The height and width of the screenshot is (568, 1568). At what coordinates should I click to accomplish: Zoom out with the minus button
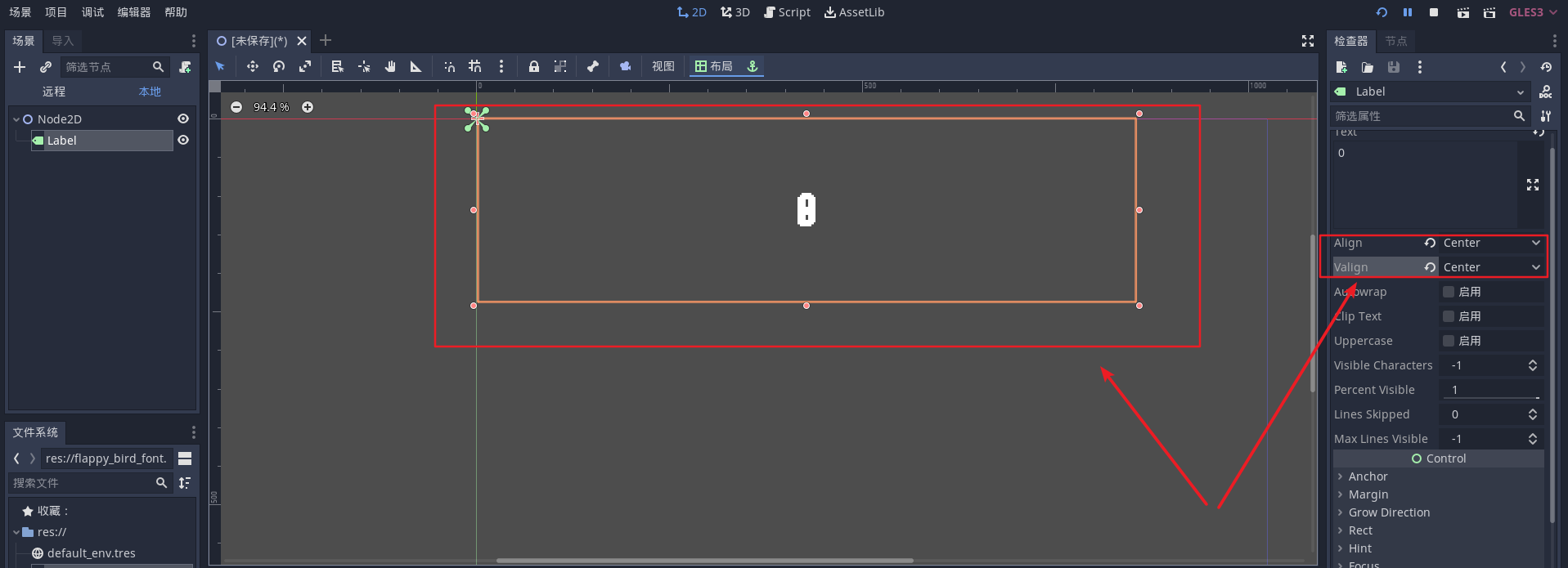coord(236,107)
